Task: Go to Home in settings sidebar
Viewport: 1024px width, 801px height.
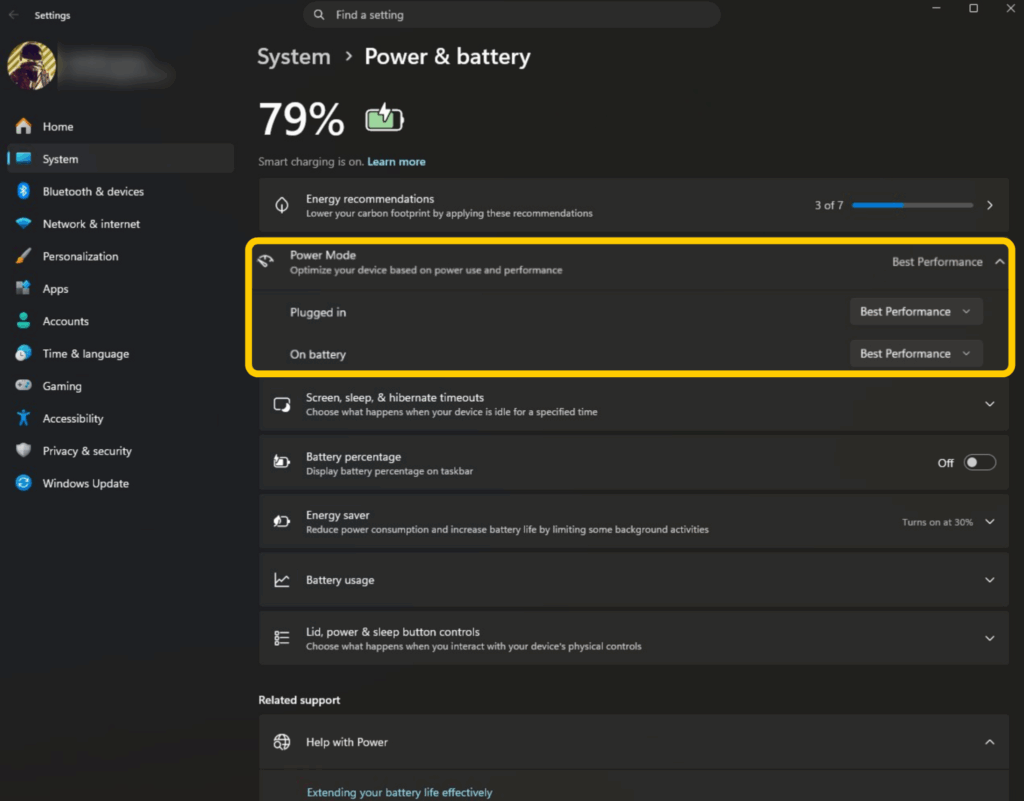Action: click(x=120, y=126)
